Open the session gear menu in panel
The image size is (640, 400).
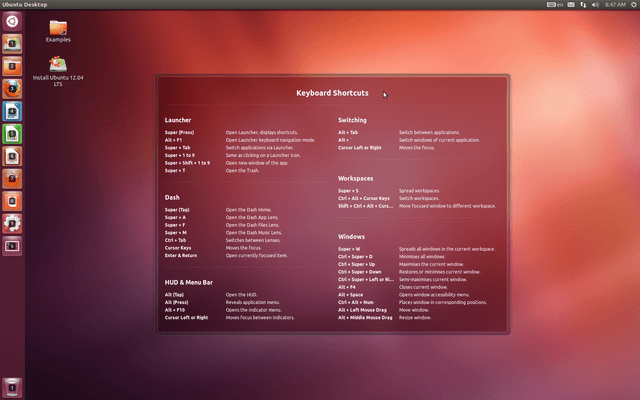(x=632, y=5)
